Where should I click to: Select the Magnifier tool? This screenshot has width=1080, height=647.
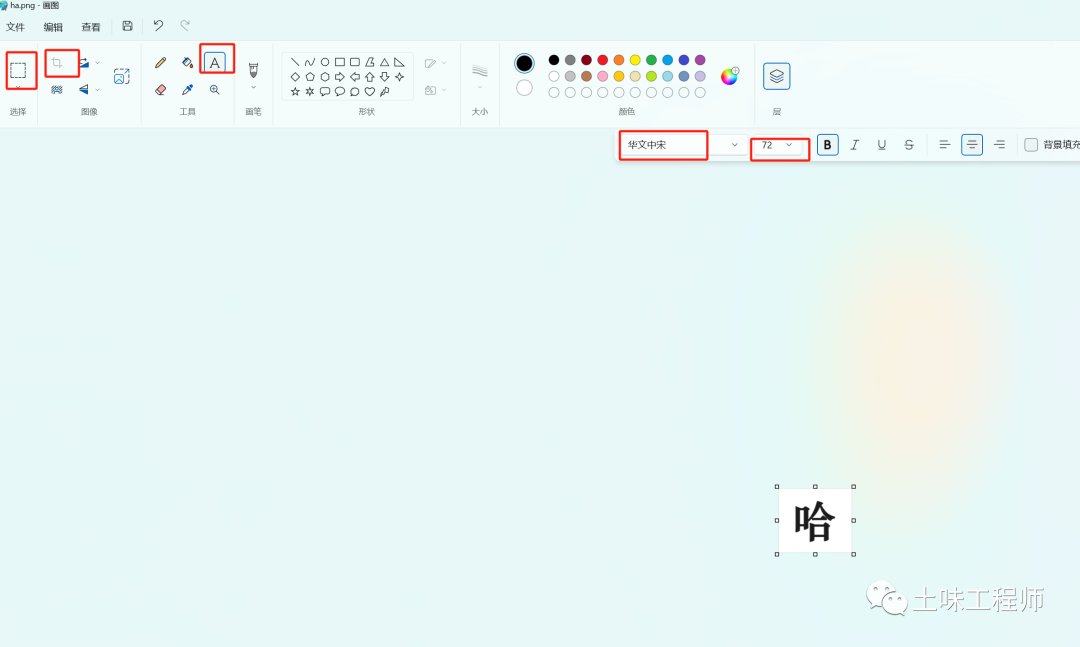pos(216,89)
